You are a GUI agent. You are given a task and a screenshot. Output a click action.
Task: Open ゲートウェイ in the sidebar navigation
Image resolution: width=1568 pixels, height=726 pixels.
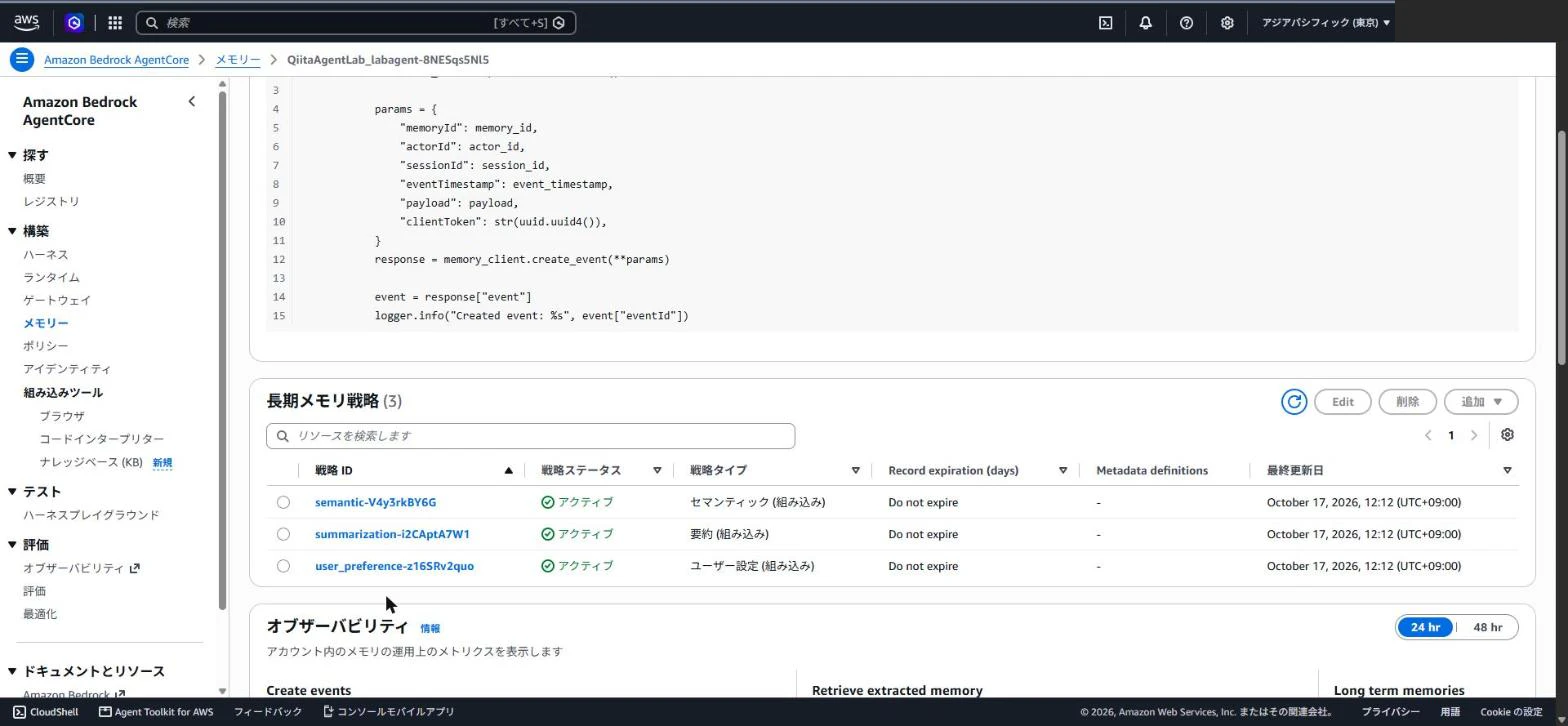(x=57, y=300)
